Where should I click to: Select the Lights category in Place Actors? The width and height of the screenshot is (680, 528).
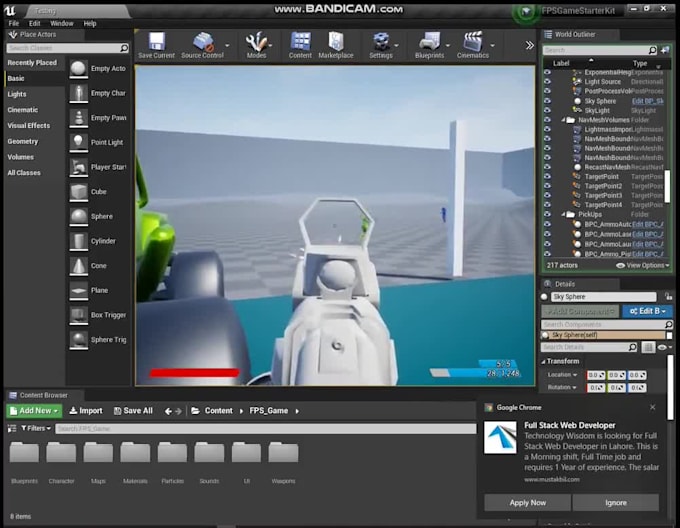(17, 94)
